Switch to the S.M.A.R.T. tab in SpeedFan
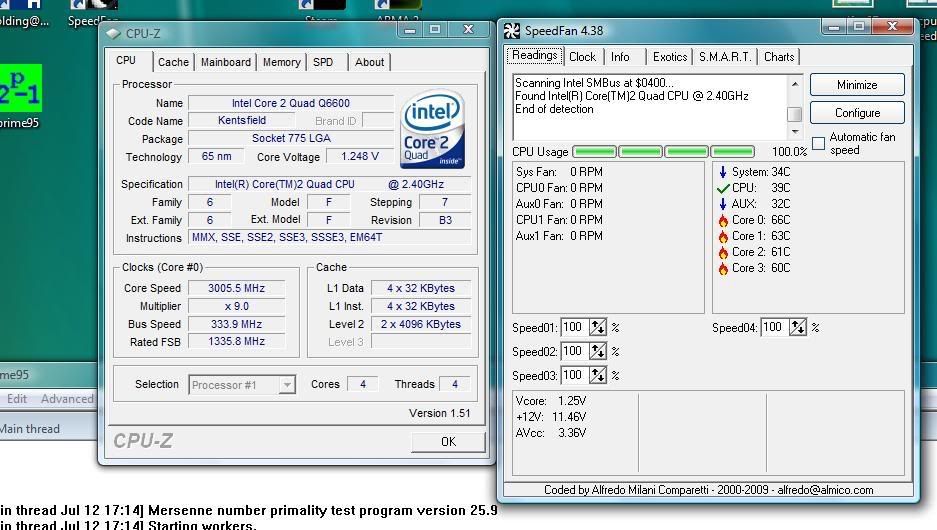 coord(725,57)
